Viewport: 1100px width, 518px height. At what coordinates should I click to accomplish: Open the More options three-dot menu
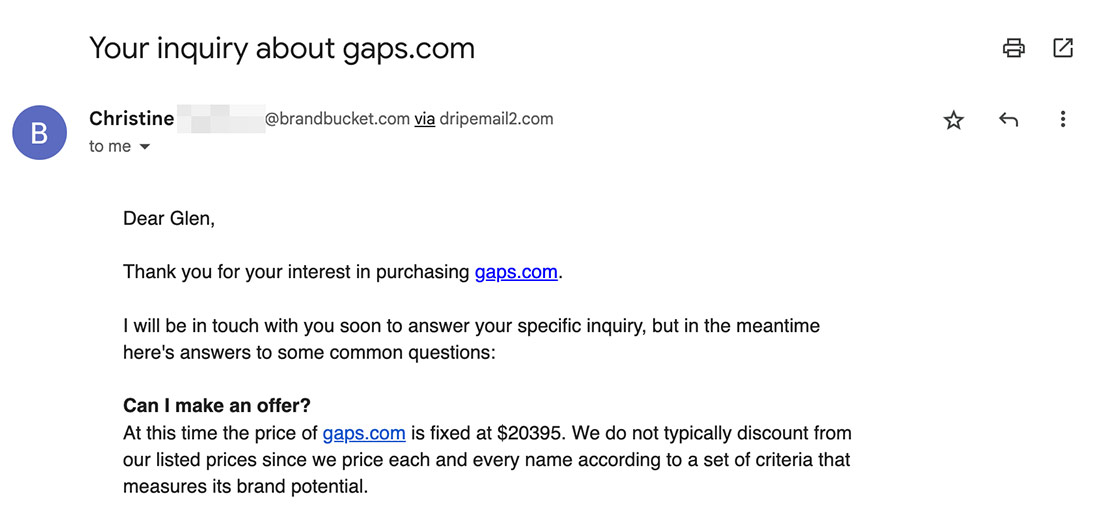(x=1063, y=119)
